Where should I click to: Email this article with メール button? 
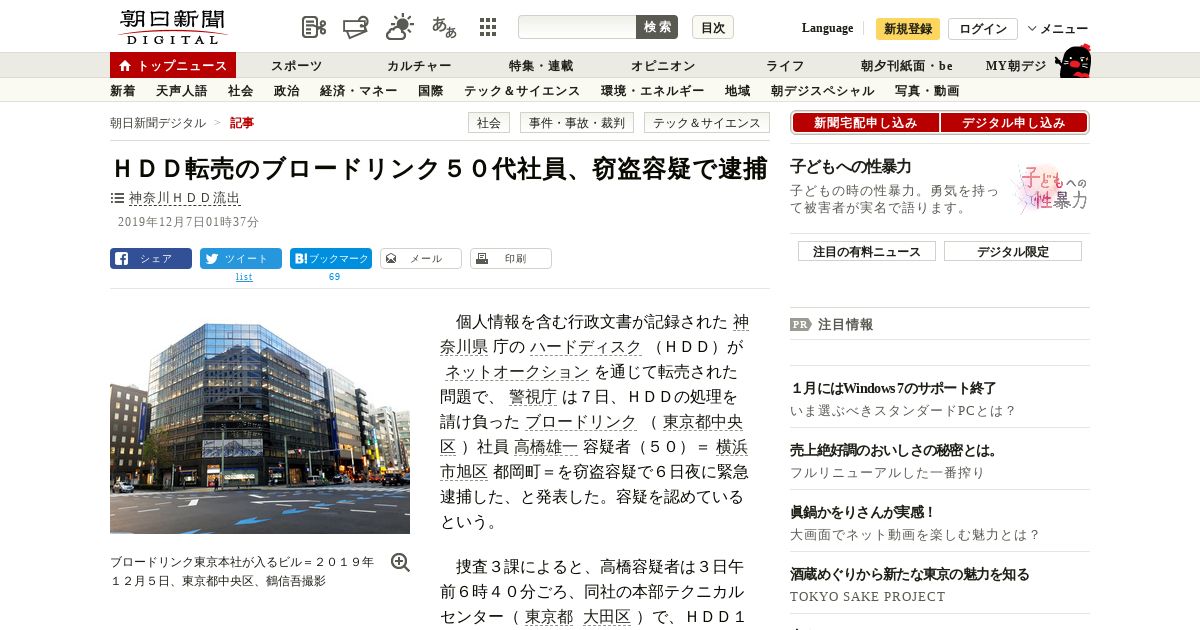tap(421, 258)
